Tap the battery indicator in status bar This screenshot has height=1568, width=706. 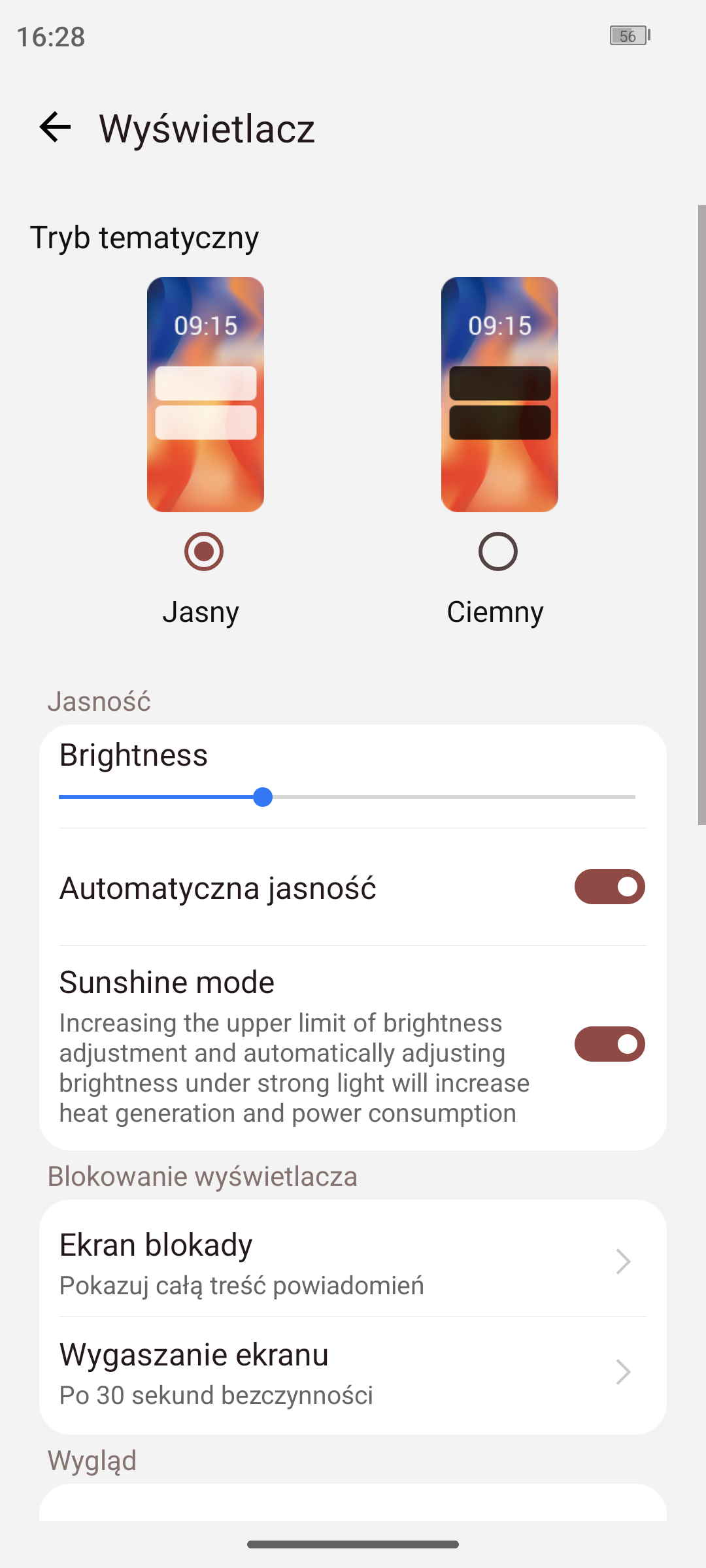630,36
